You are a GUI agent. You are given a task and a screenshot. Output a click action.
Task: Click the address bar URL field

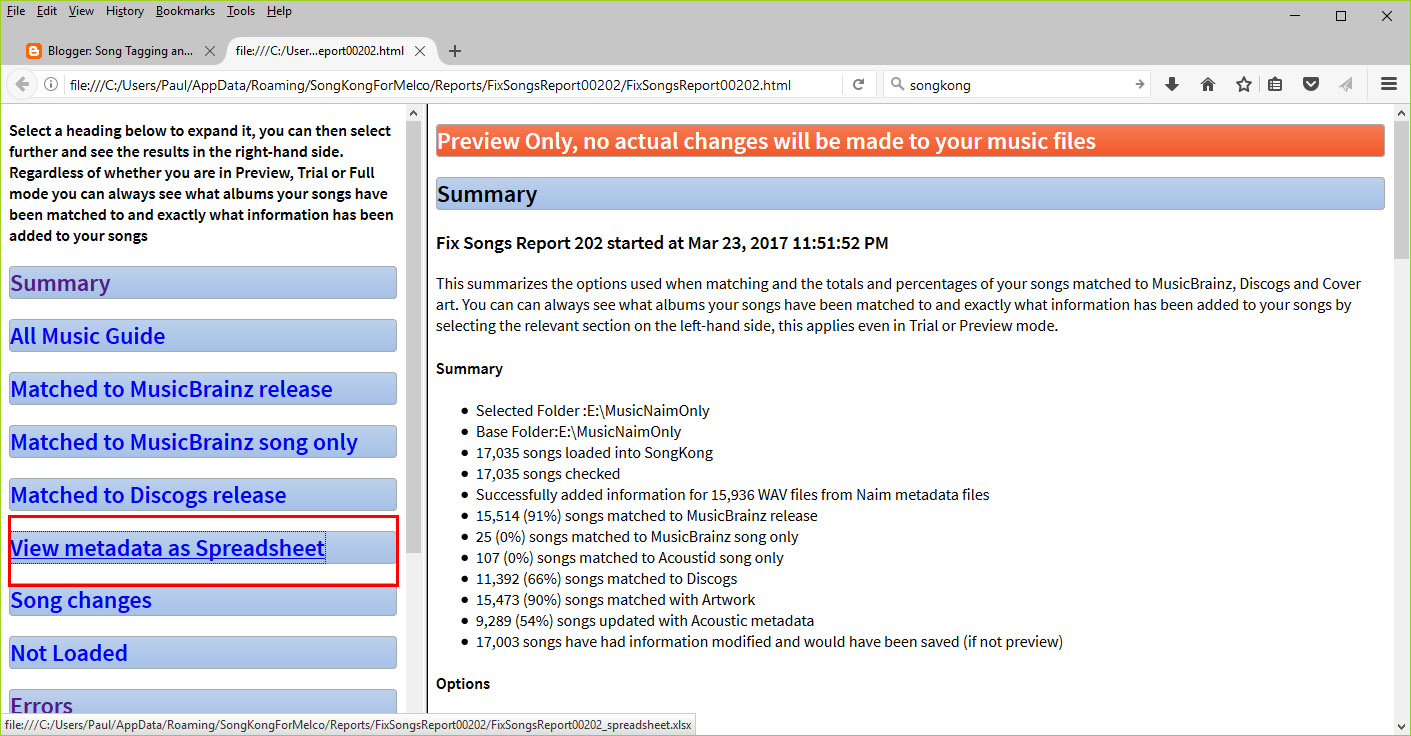(x=452, y=85)
